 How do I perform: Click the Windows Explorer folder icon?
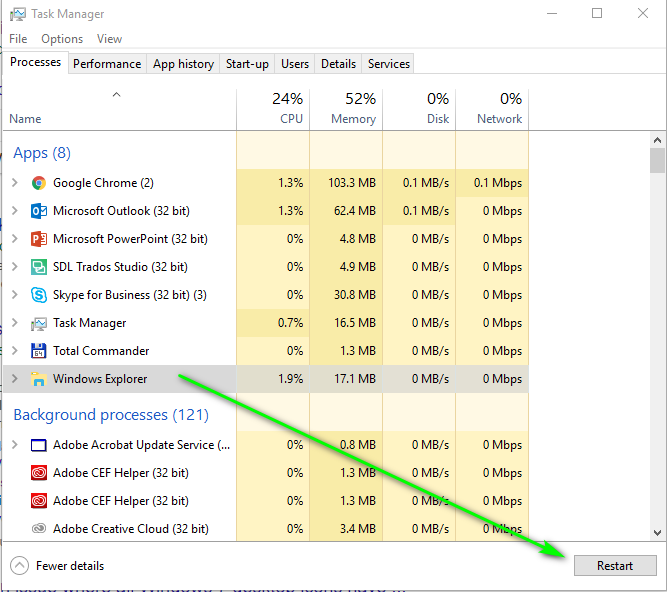(x=39, y=379)
